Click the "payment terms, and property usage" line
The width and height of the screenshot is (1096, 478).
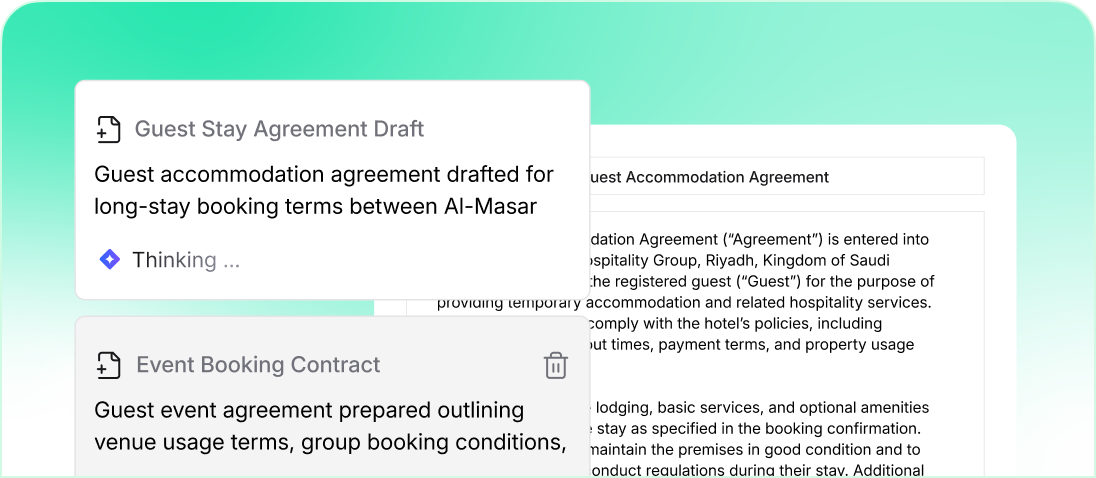[x=750, y=344]
